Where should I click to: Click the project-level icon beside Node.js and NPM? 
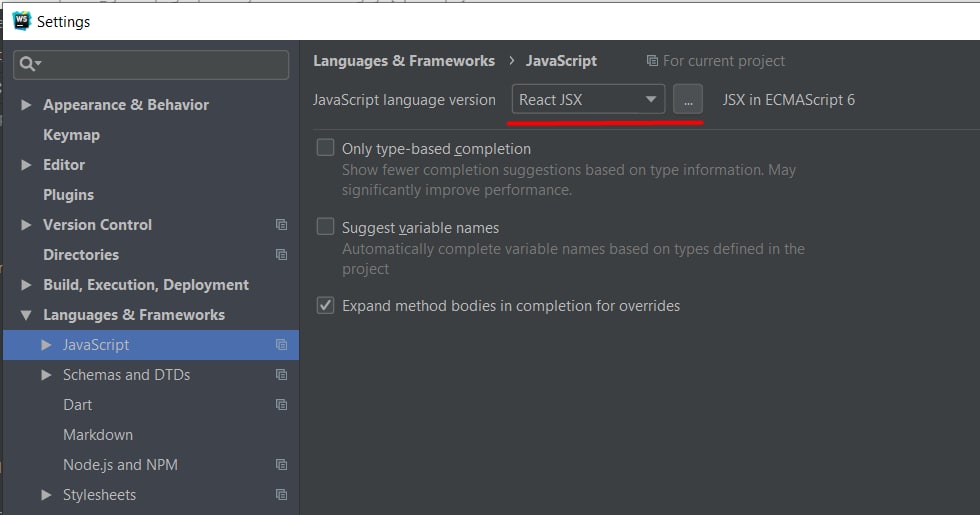(281, 464)
